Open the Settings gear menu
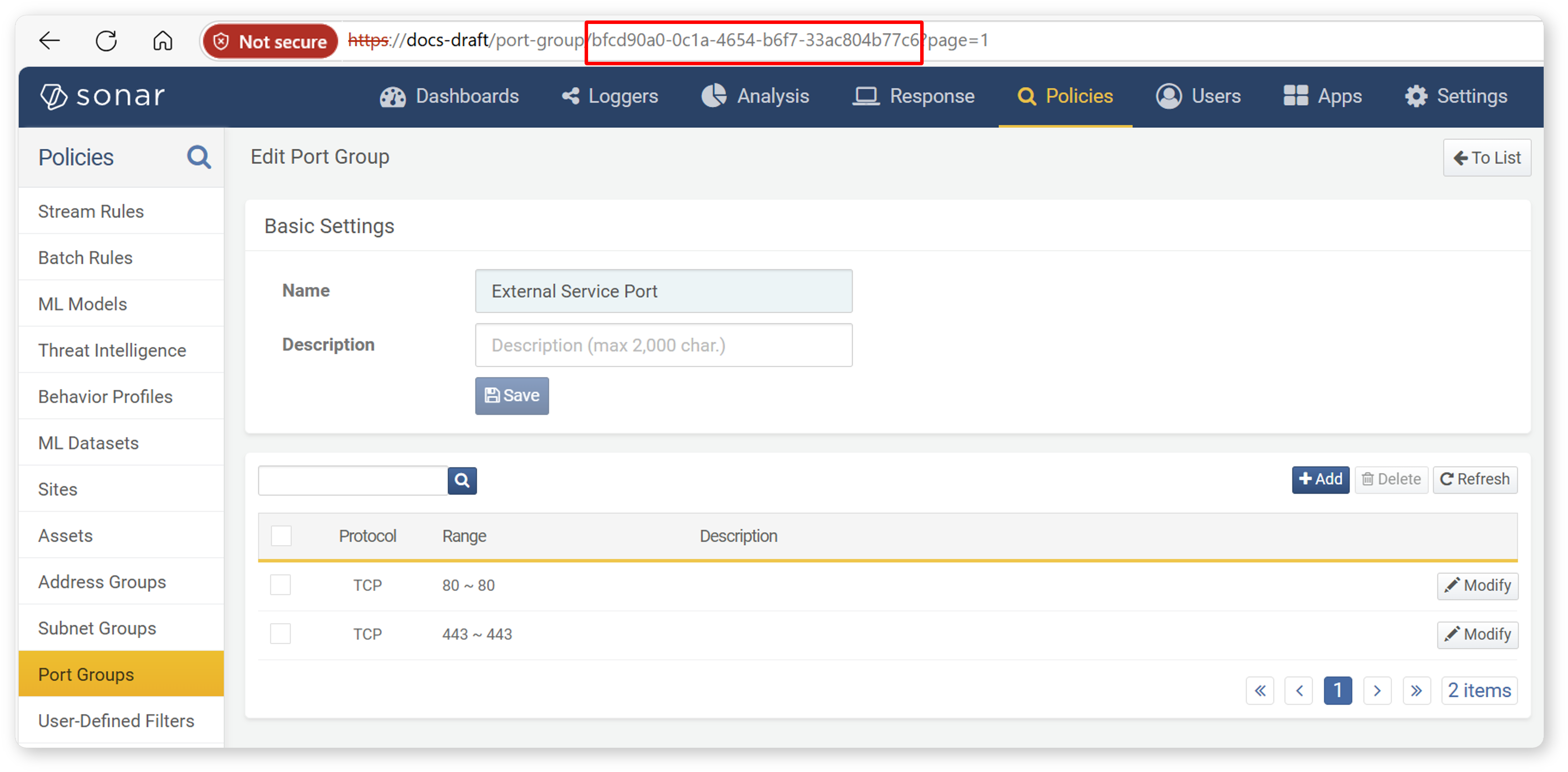The width and height of the screenshot is (1568, 772). click(x=1456, y=96)
